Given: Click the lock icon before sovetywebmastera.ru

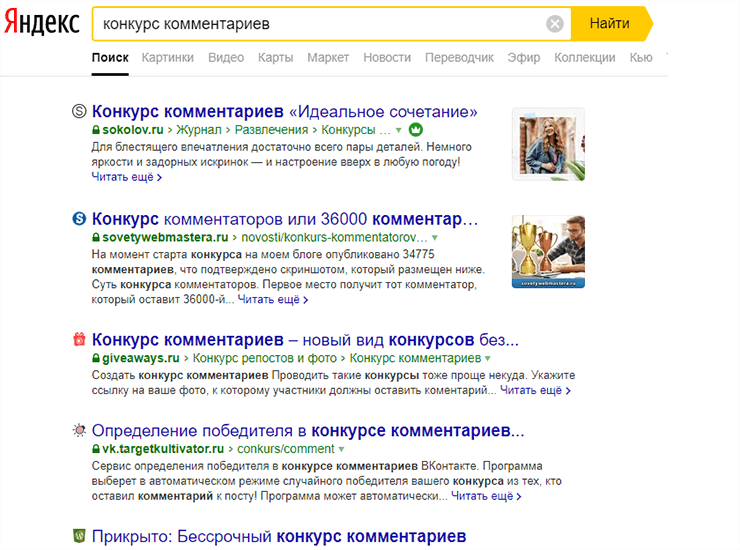Looking at the screenshot, I should pyautogui.click(x=96, y=237).
